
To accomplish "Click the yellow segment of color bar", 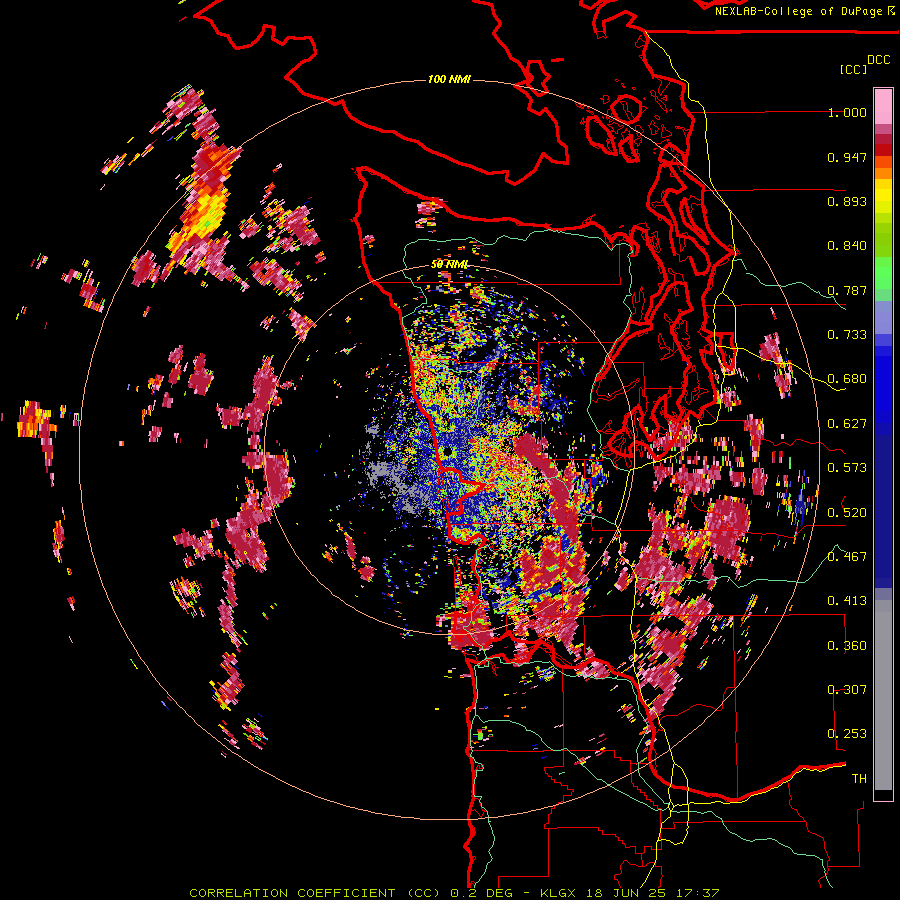I will pos(883,196).
